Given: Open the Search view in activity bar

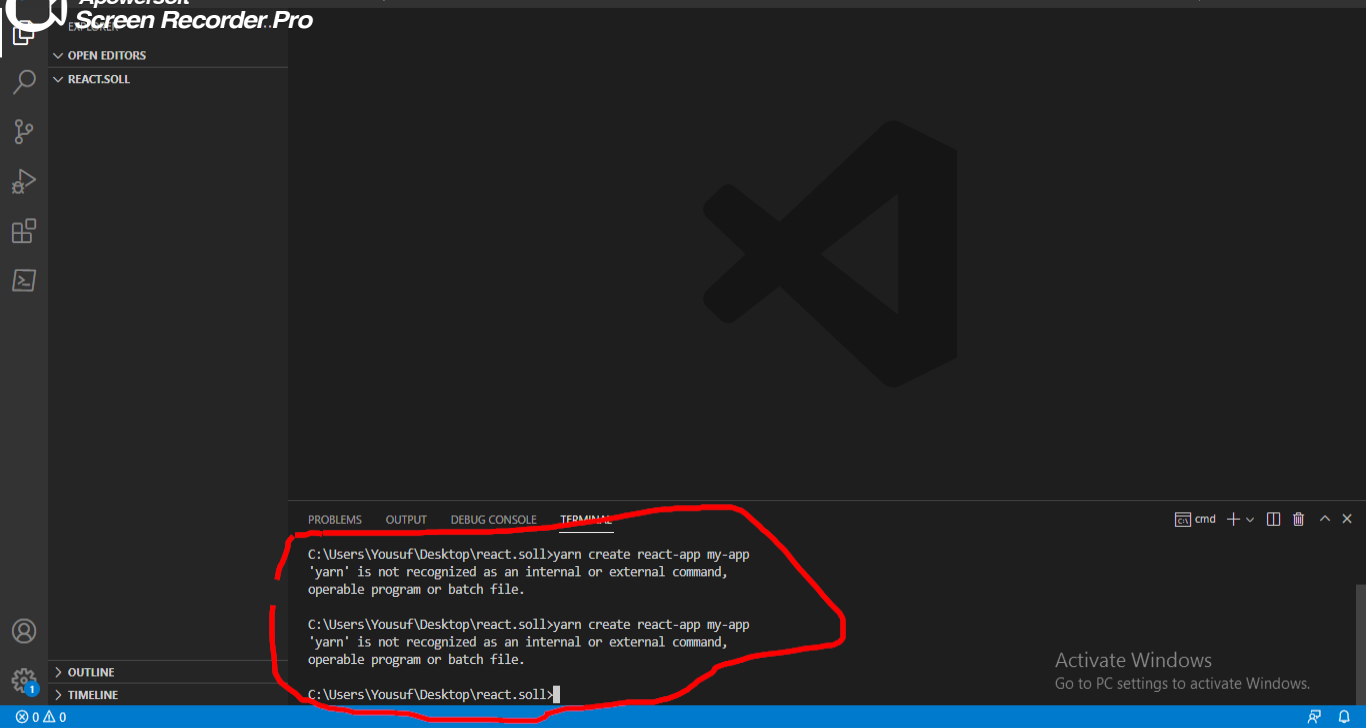Looking at the screenshot, I should point(24,82).
